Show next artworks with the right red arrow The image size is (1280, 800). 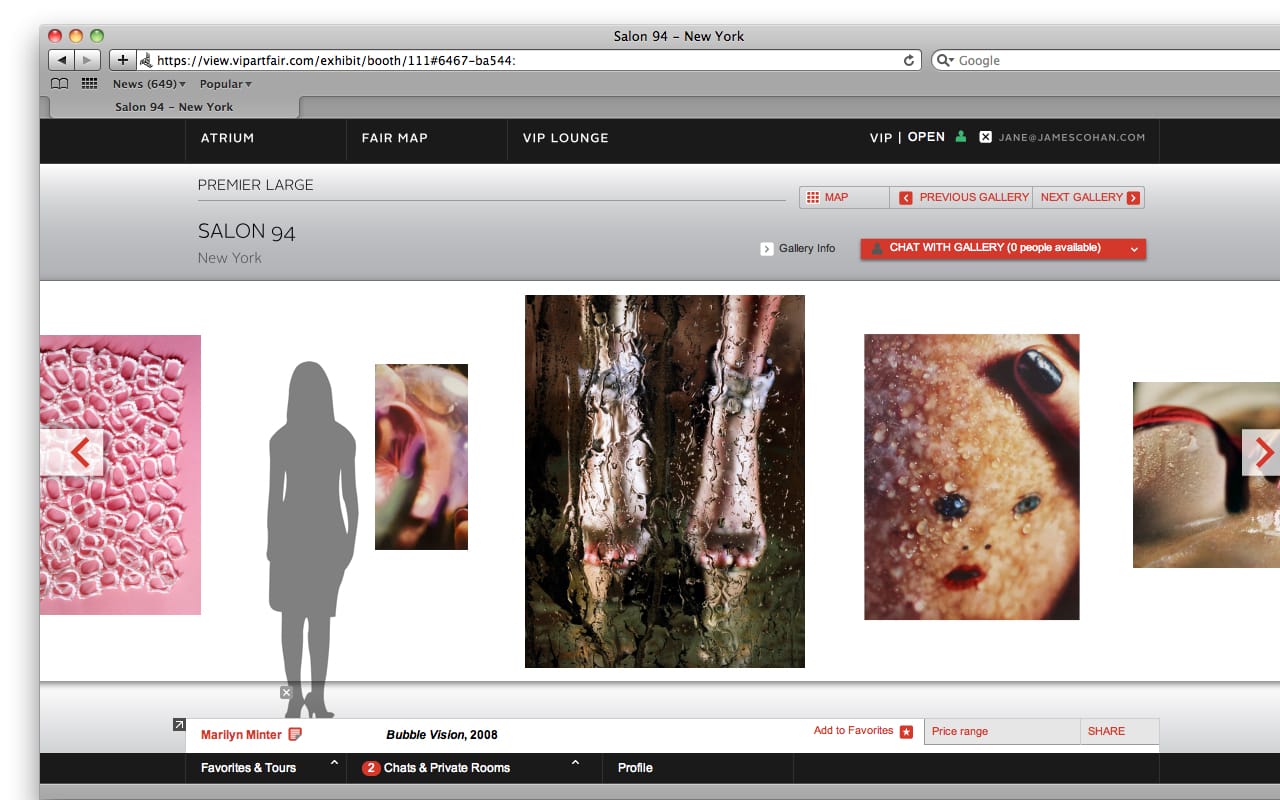click(1262, 452)
